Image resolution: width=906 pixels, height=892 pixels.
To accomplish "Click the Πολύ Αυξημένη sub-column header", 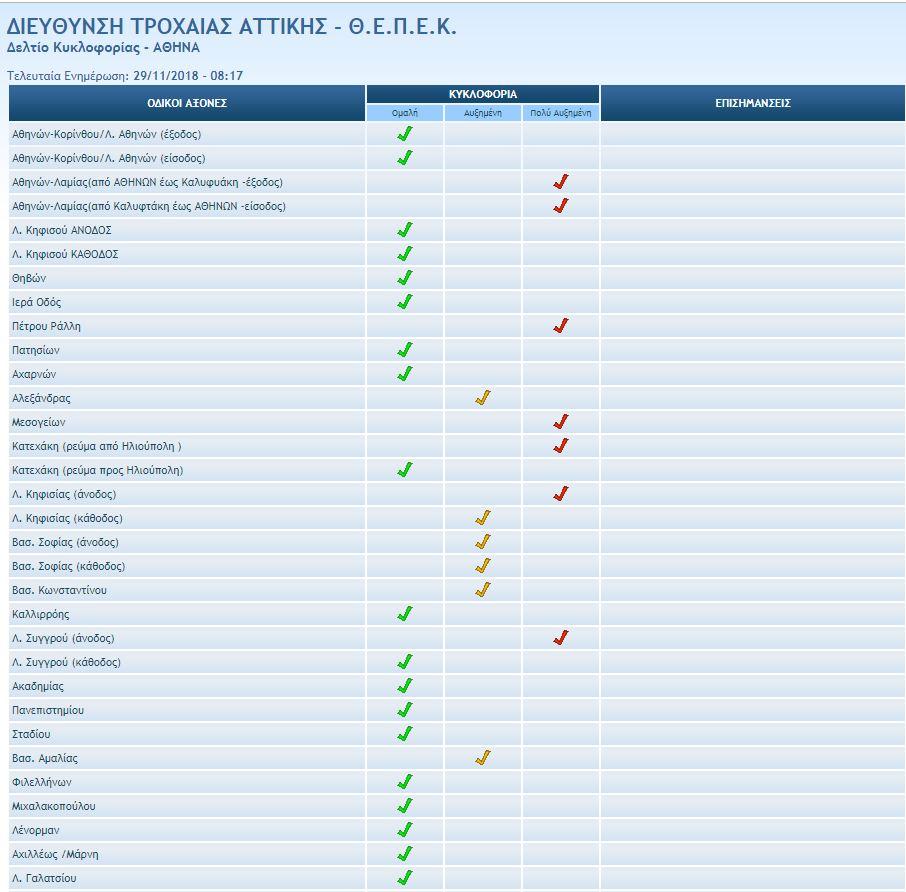I will 561,113.
